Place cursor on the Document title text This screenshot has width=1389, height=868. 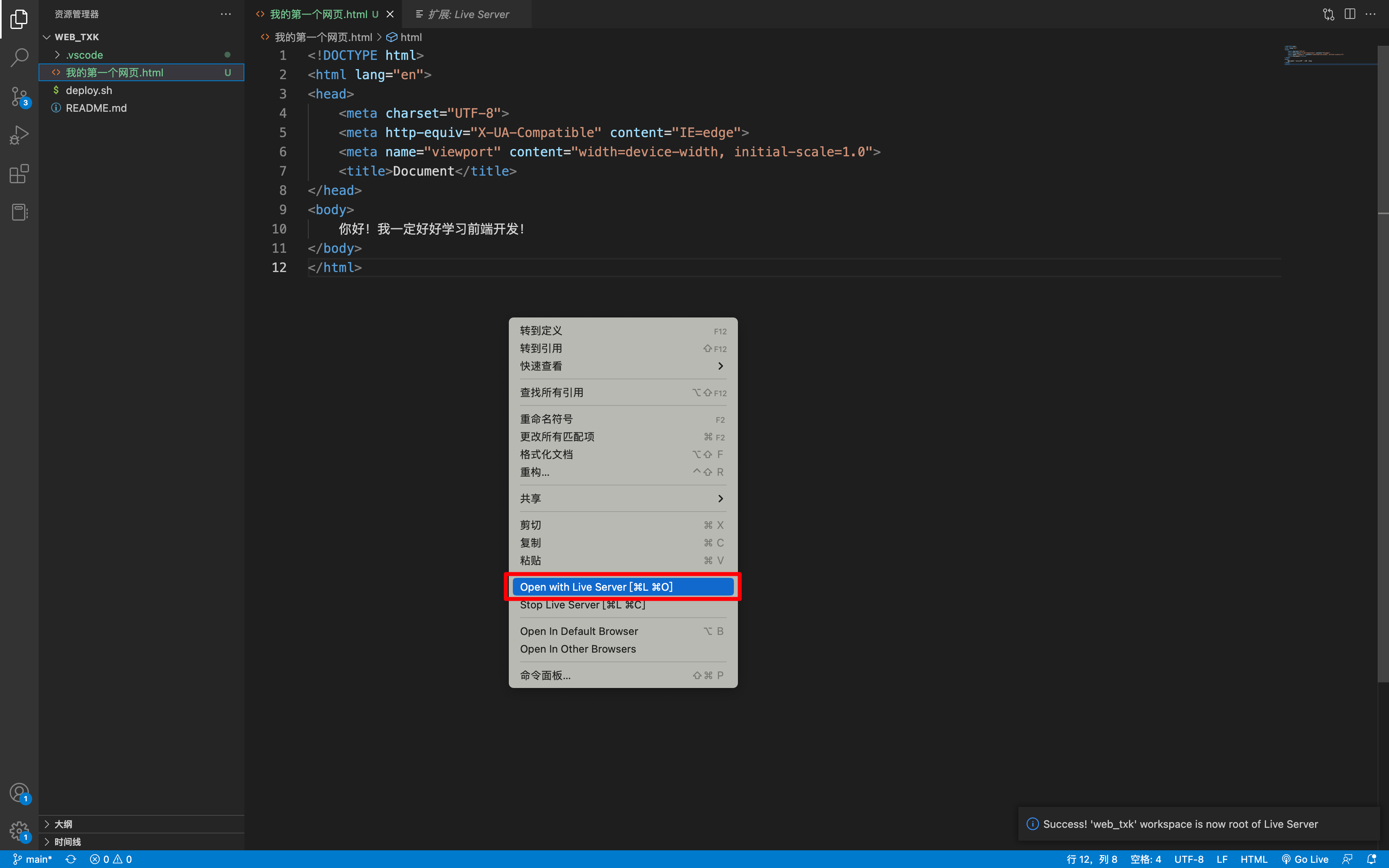[423, 171]
